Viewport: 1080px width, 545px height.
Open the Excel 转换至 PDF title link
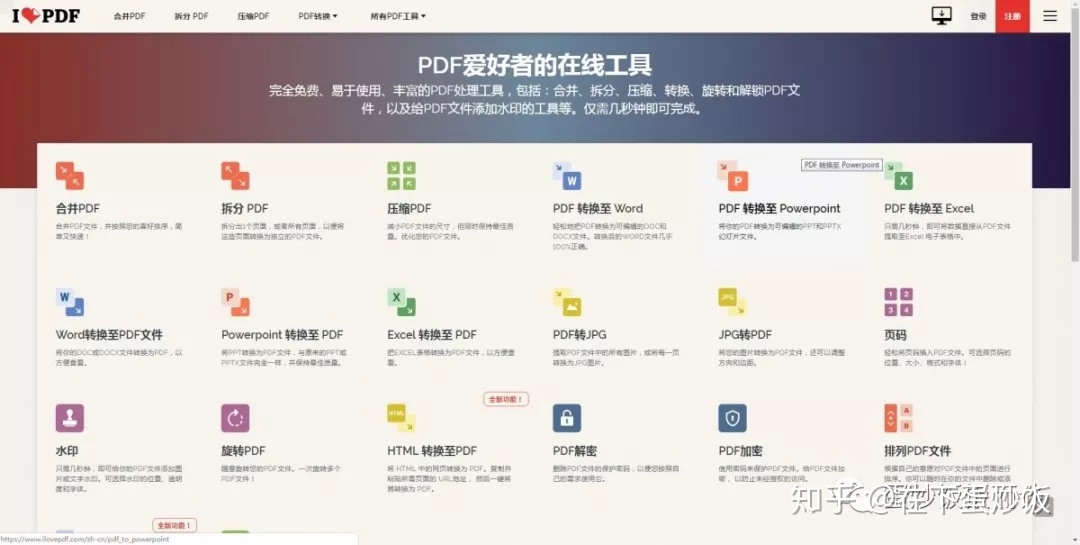pos(432,335)
